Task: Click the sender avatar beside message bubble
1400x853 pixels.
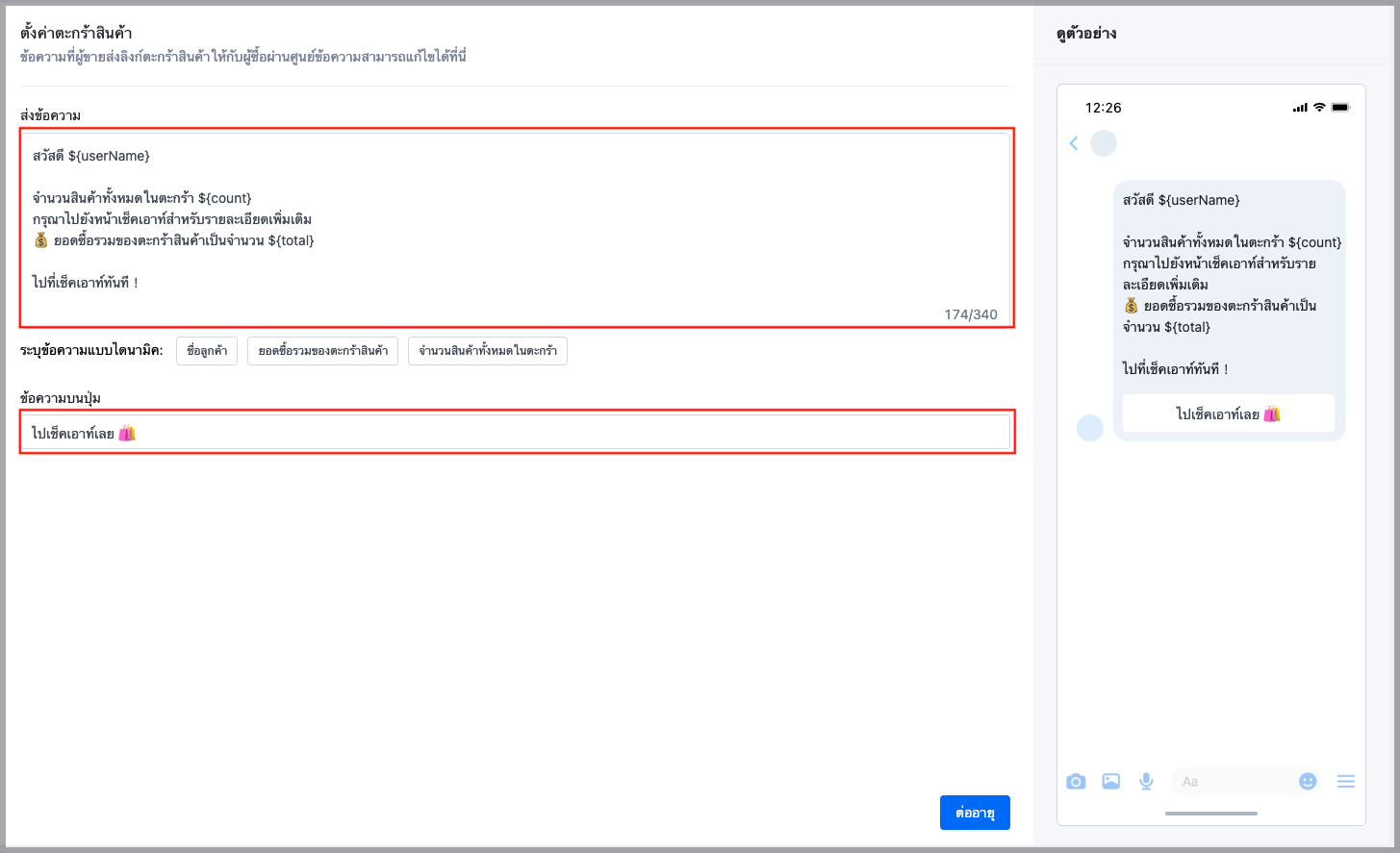Action: tap(1090, 428)
